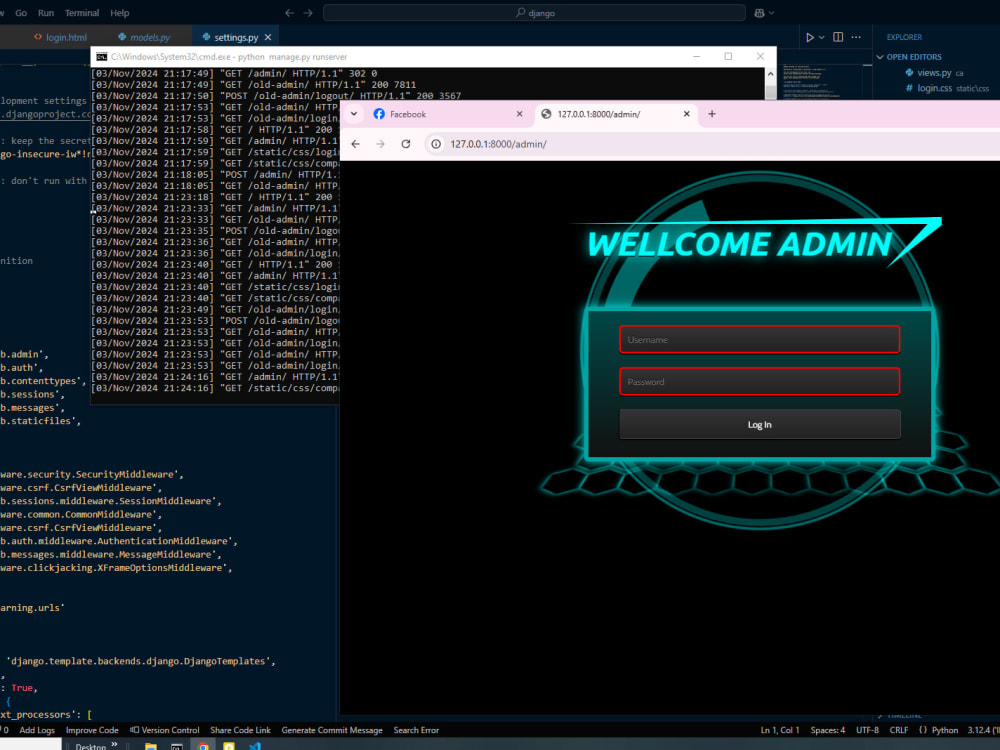Screen dimensions: 1000x750
Task: Change file encoding via UTF-8
Action: coord(867,730)
